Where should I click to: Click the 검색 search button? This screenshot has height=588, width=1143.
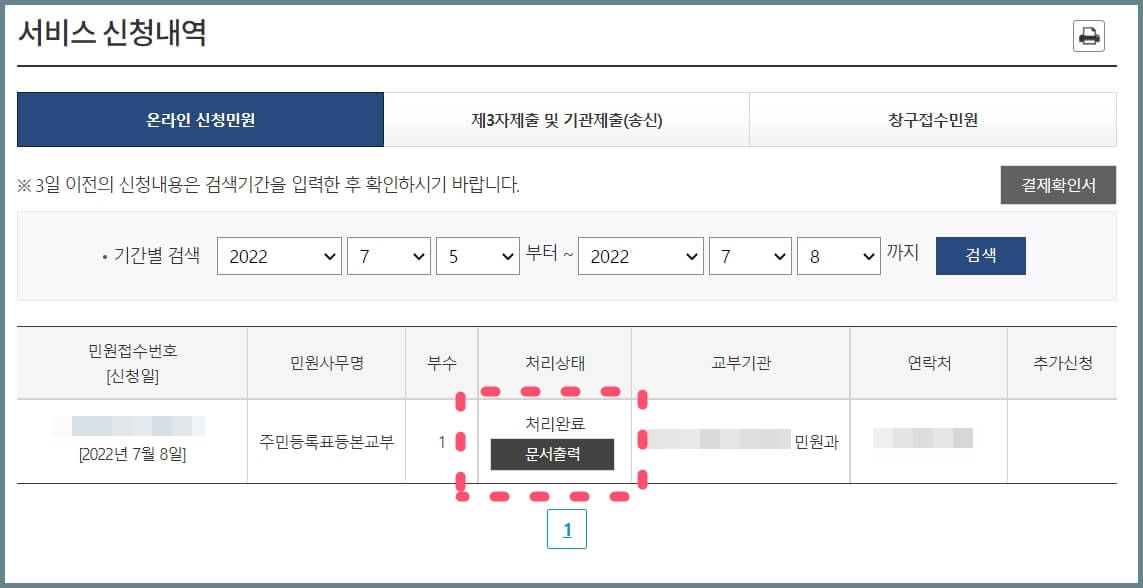coord(980,255)
